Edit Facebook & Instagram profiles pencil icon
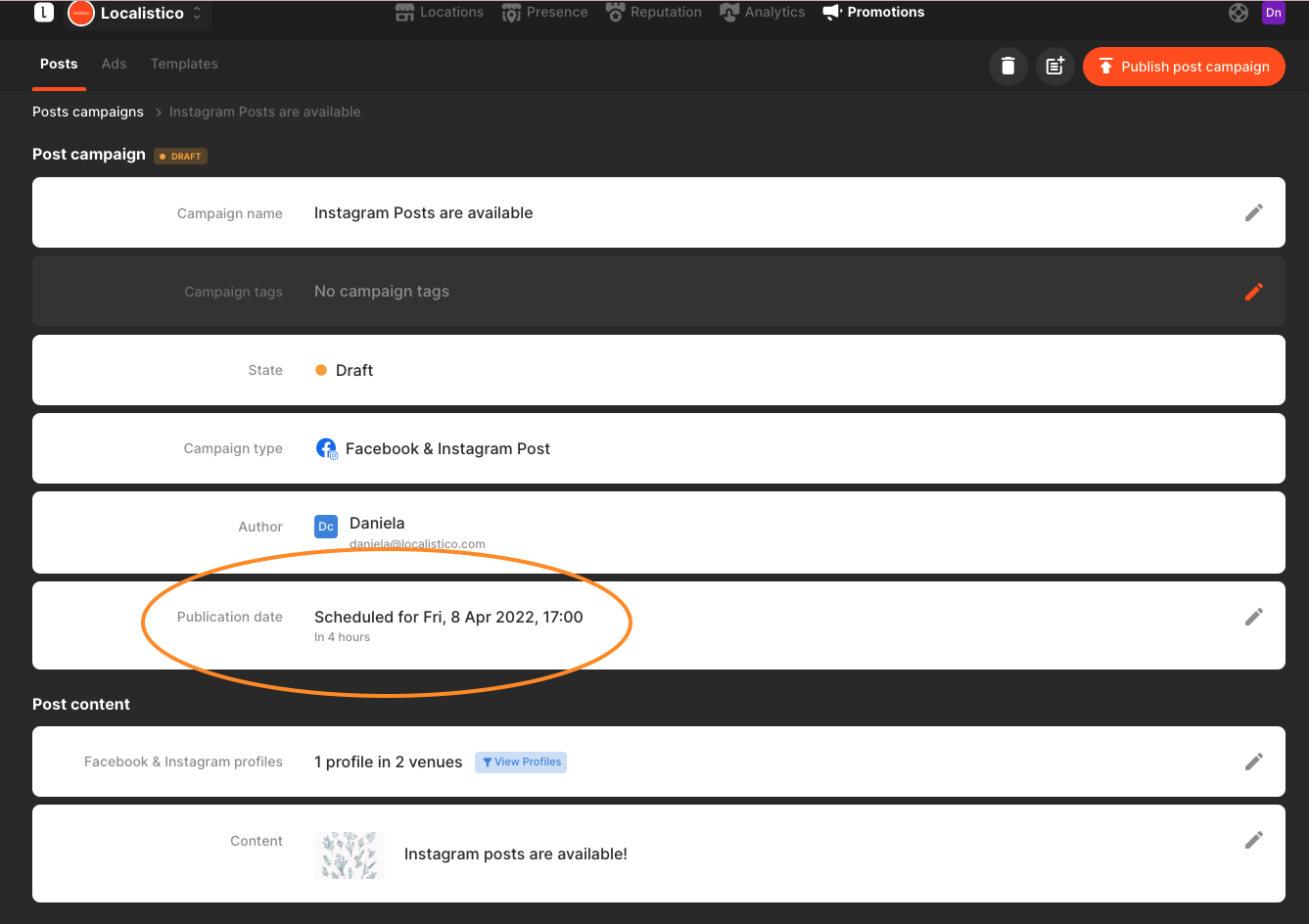The height and width of the screenshot is (924, 1309). pyautogui.click(x=1254, y=762)
